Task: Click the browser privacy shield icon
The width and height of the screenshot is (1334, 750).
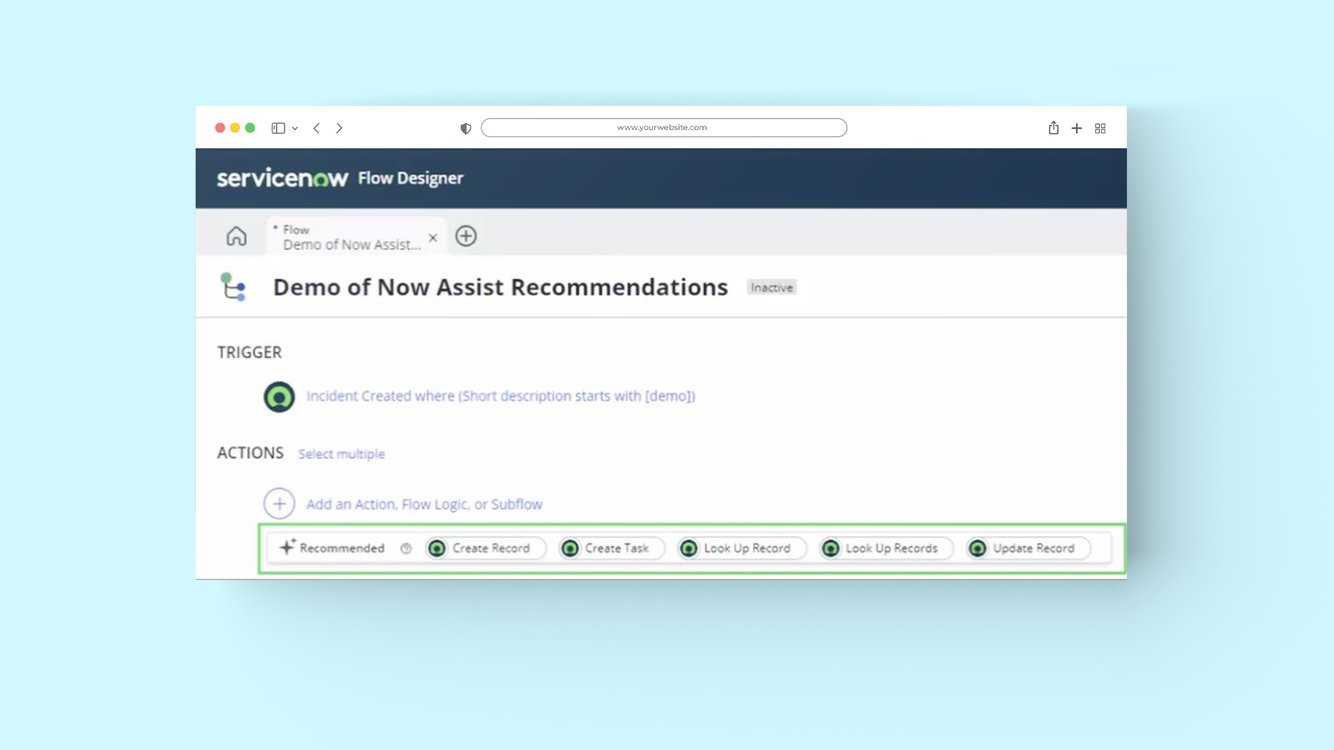Action: click(465, 128)
